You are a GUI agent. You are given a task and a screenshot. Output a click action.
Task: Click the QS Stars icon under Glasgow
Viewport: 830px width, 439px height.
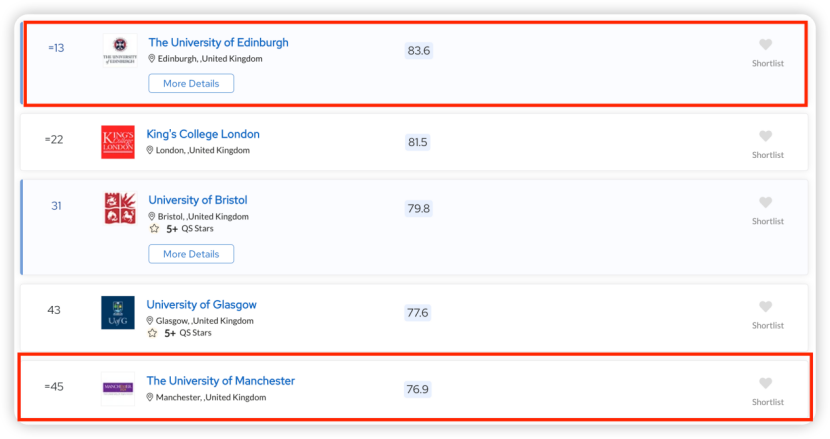click(x=153, y=333)
